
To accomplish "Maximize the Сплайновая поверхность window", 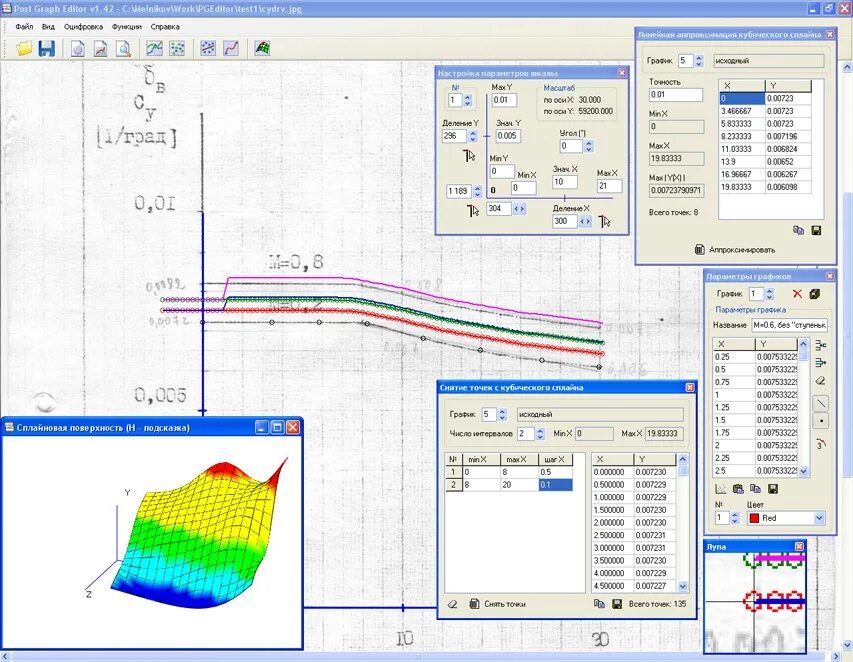I will 277,428.
